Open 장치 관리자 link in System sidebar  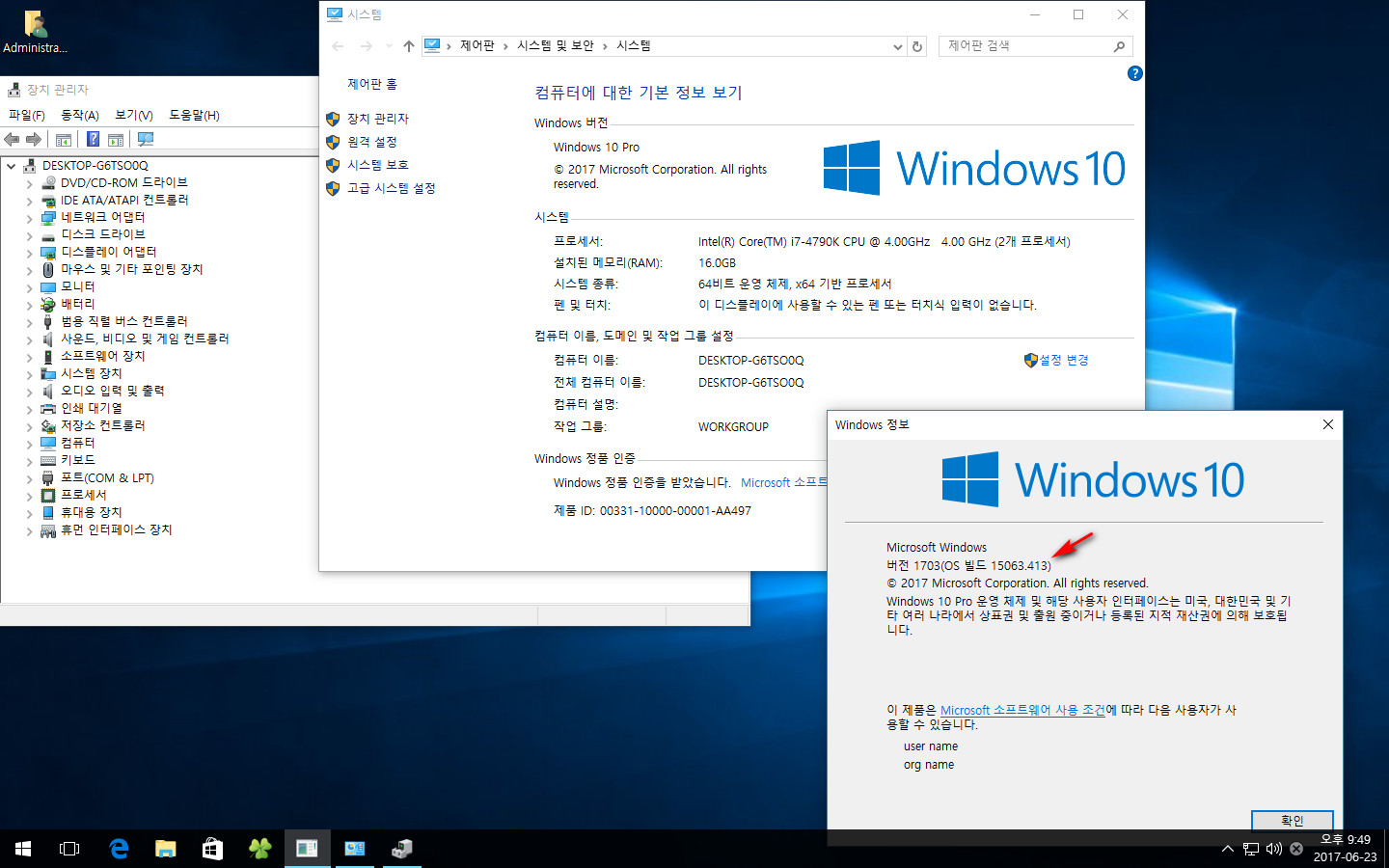coord(378,119)
